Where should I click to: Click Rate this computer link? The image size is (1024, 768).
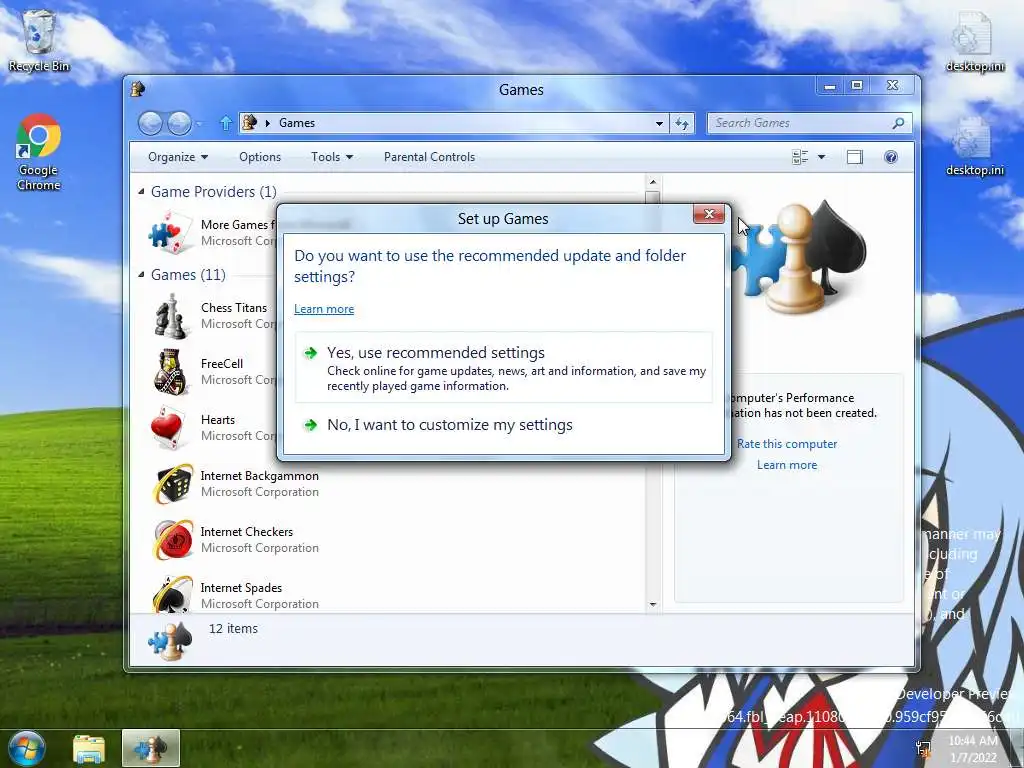click(787, 443)
